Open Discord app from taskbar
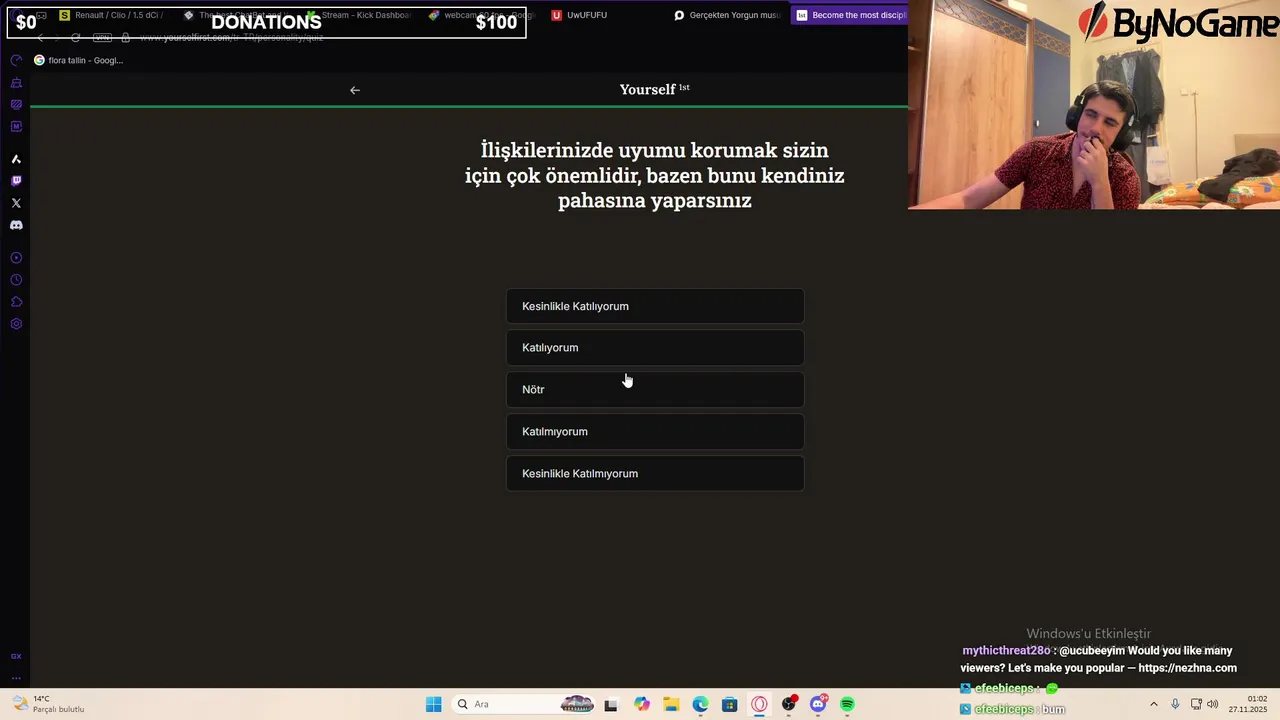This screenshot has height=720, width=1280. click(x=818, y=704)
